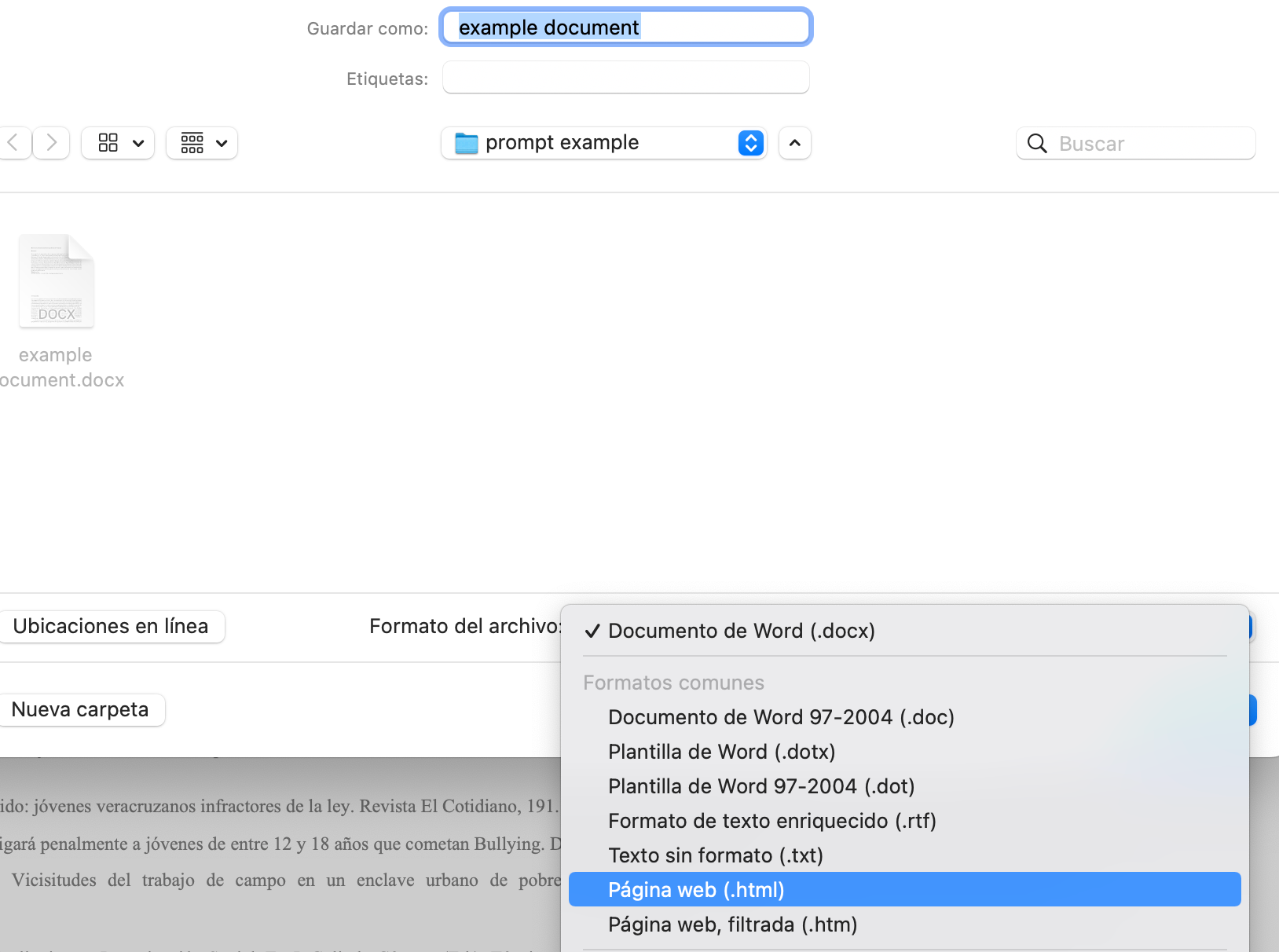Screen dimensions: 1279x952
Task: Choose Formato de texto enriquecido (.rtf)
Action: click(x=905, y=821)
